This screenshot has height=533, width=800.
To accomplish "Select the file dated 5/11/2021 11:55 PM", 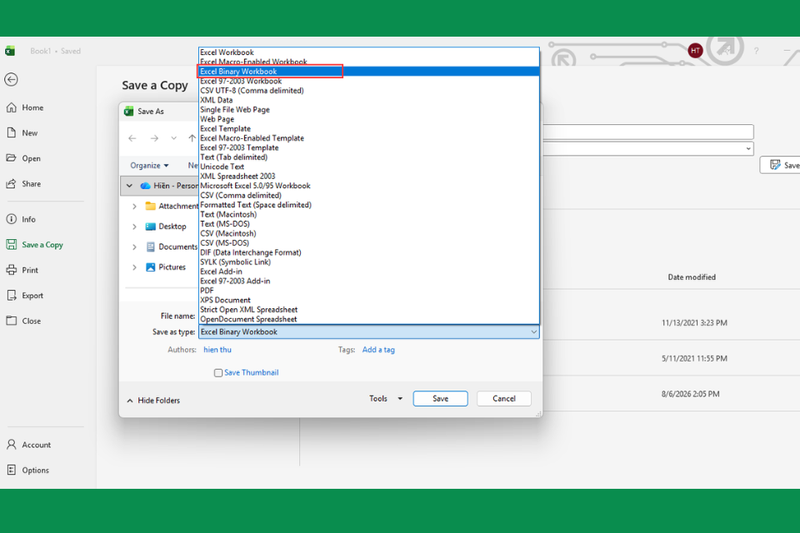I will [694, 359].
